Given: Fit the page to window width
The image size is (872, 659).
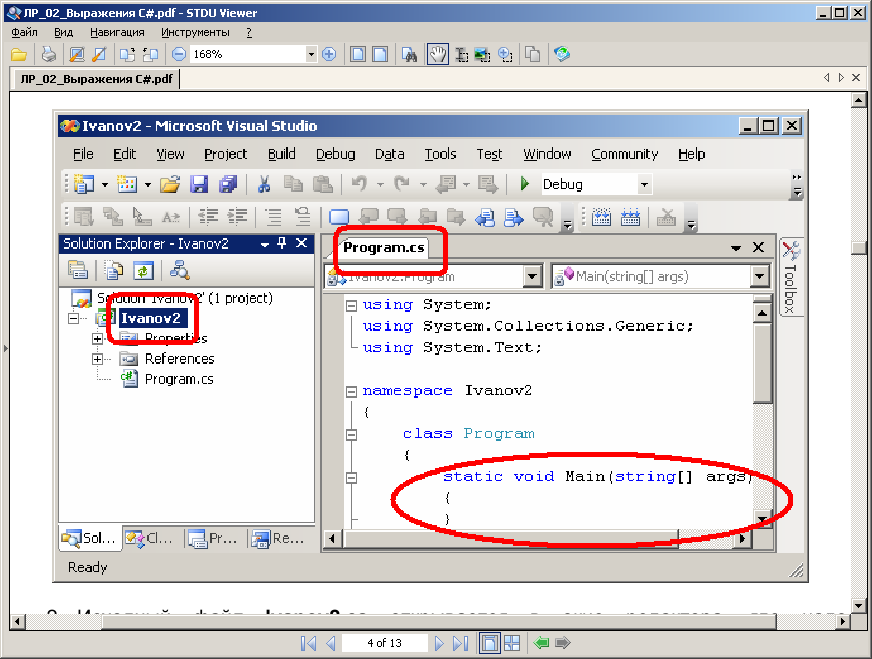Looking at the screenshot, I should coord(380,54).
